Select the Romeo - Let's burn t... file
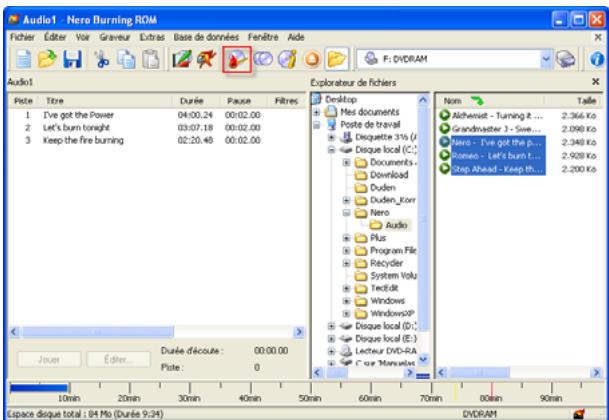The height and width of the screenshot is (420, 609). tap(496, 156)
